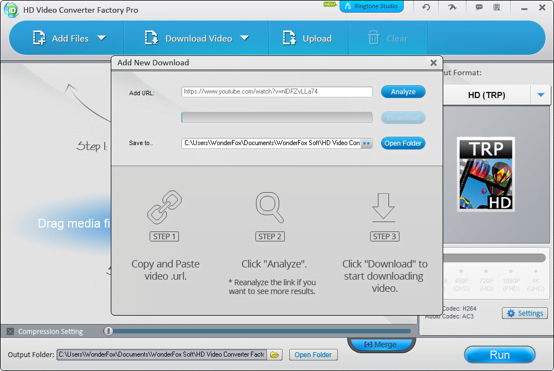Open Ringtone Studio
Screen dimensions: 554x371
371,6
